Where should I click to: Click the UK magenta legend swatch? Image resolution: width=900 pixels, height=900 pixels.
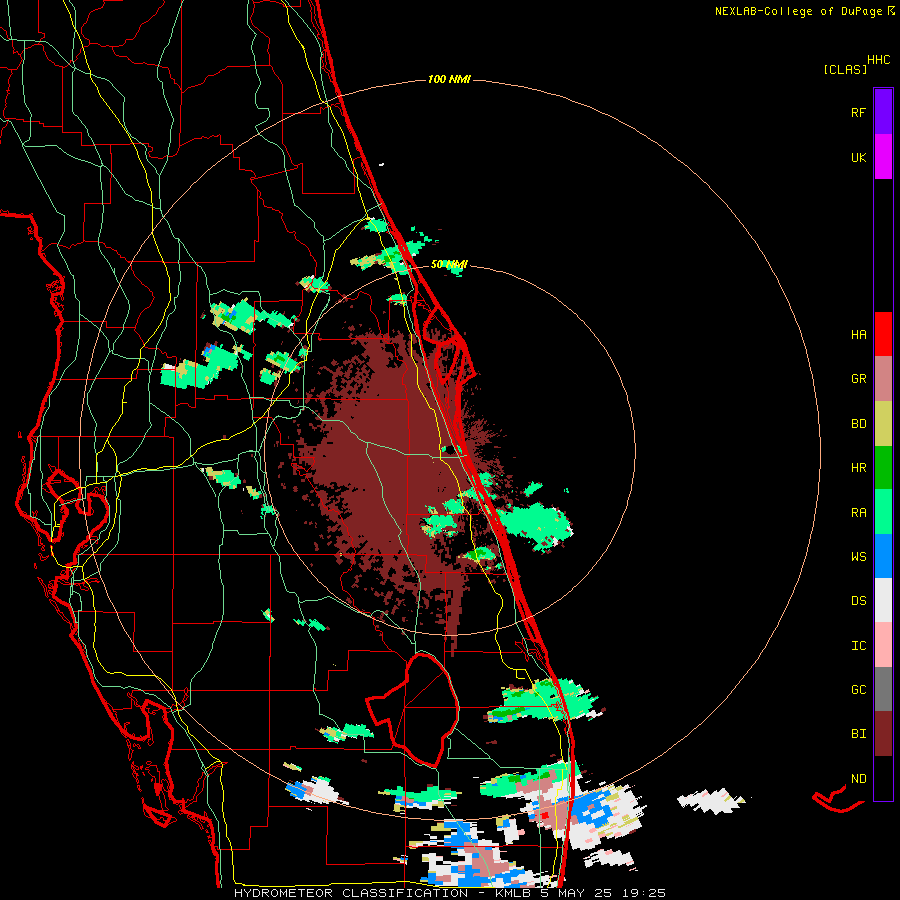click(x=883, y=157)
